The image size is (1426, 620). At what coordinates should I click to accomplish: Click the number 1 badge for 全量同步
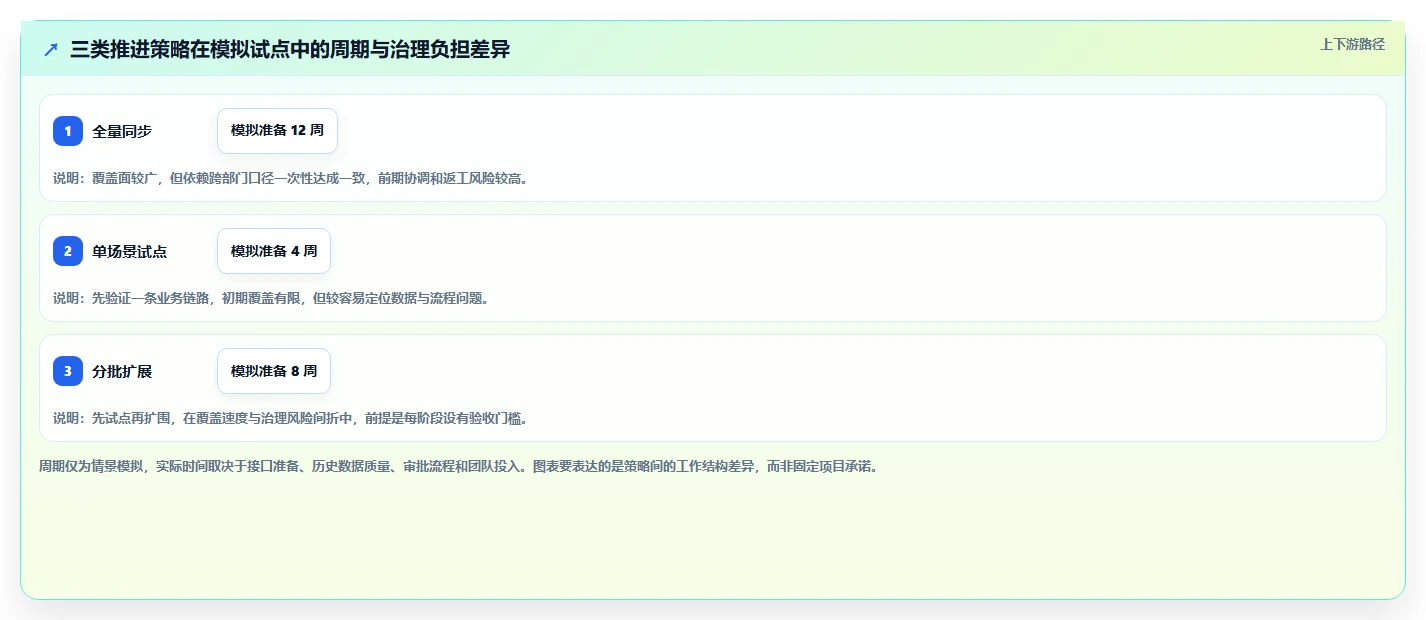click(68, 131)
